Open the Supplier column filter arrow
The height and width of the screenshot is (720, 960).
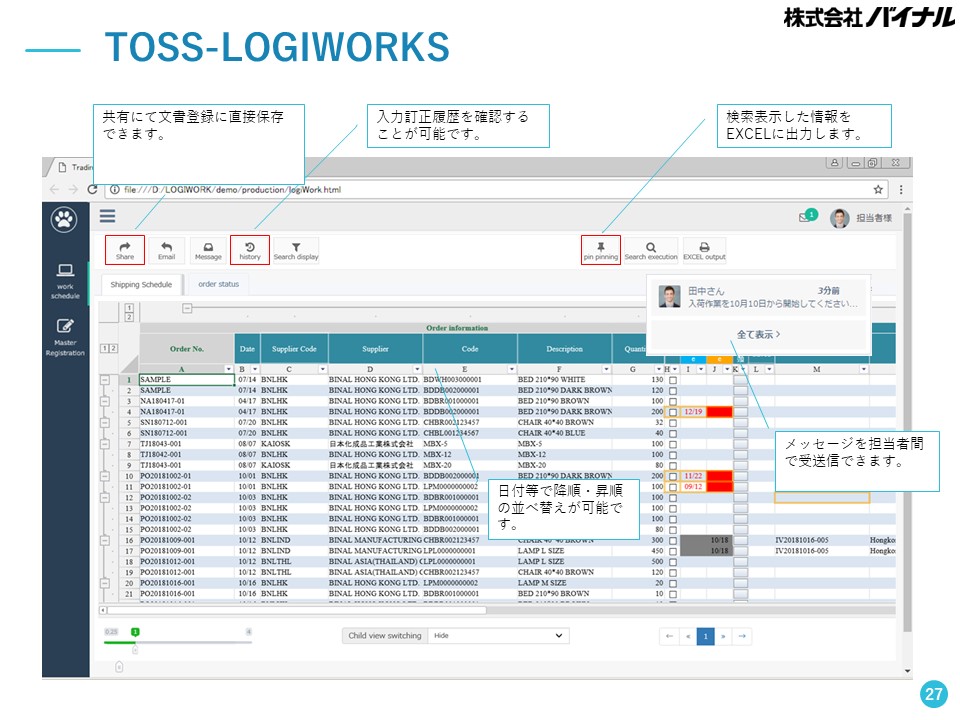tap(417, 370)
